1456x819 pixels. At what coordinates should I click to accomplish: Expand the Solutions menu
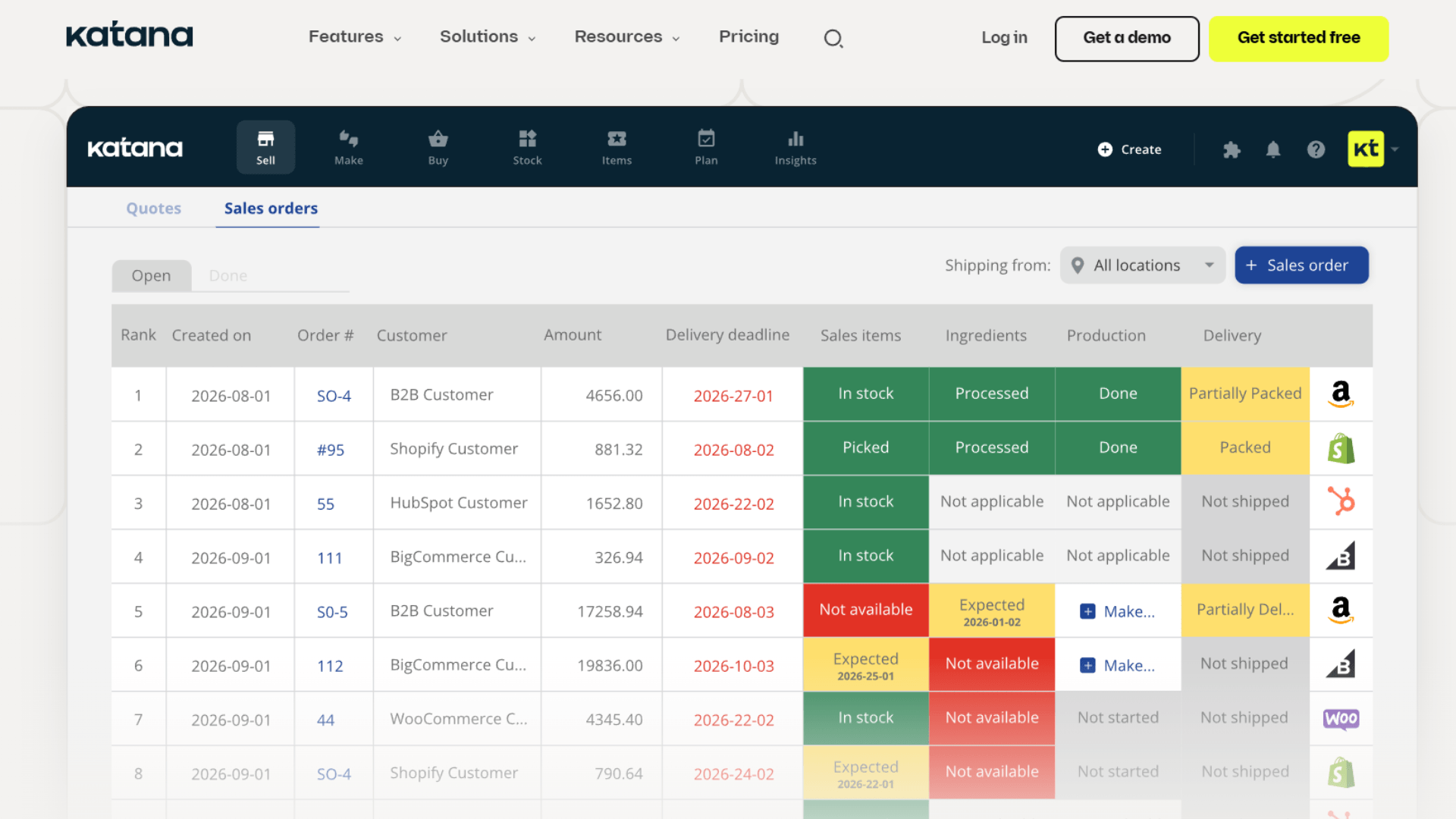click(x=488, y=36)
